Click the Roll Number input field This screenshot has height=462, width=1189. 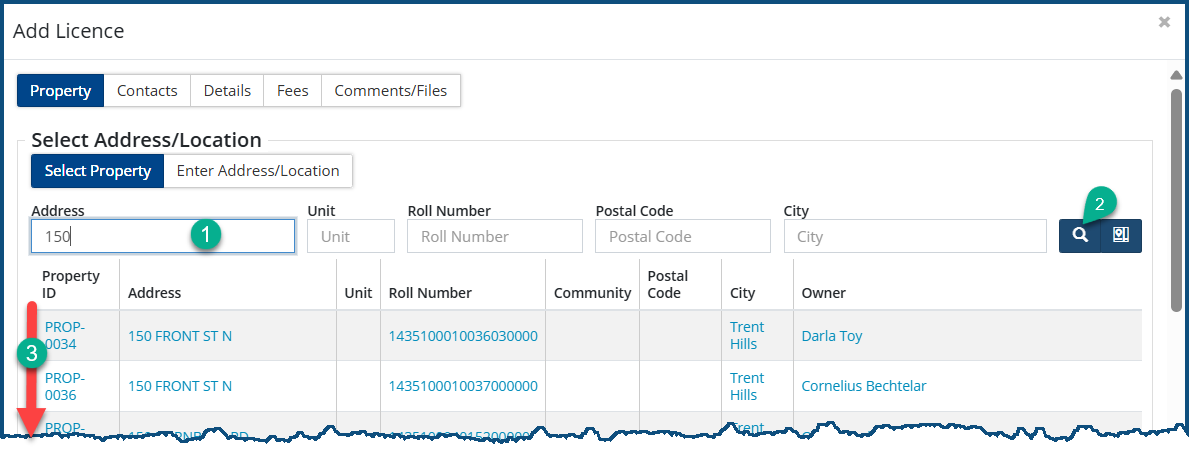[x=494, y=237]
